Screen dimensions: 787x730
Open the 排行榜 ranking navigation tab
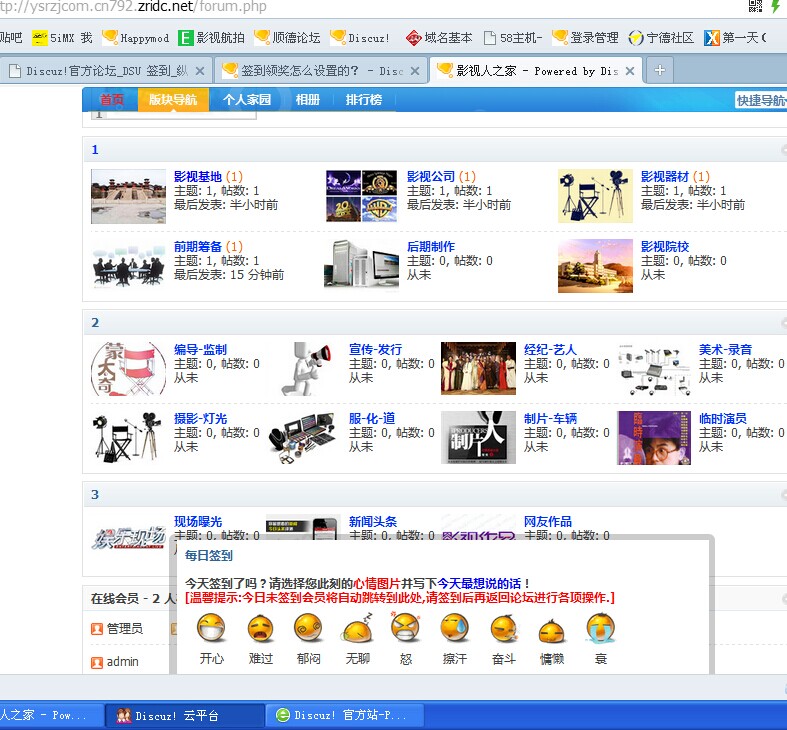click(364, 99)
